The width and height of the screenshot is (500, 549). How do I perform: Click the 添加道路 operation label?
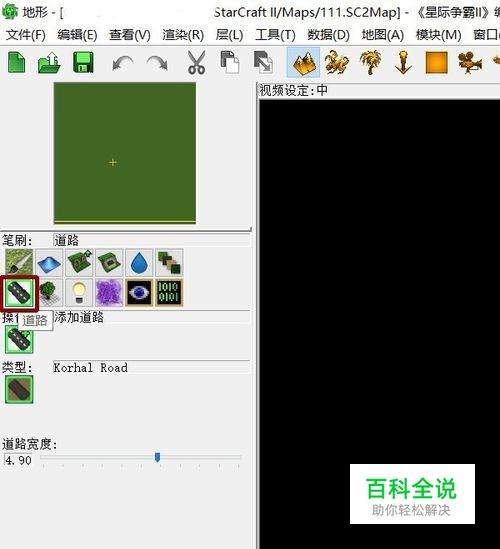pyautogui.click(x=79, y=317)
